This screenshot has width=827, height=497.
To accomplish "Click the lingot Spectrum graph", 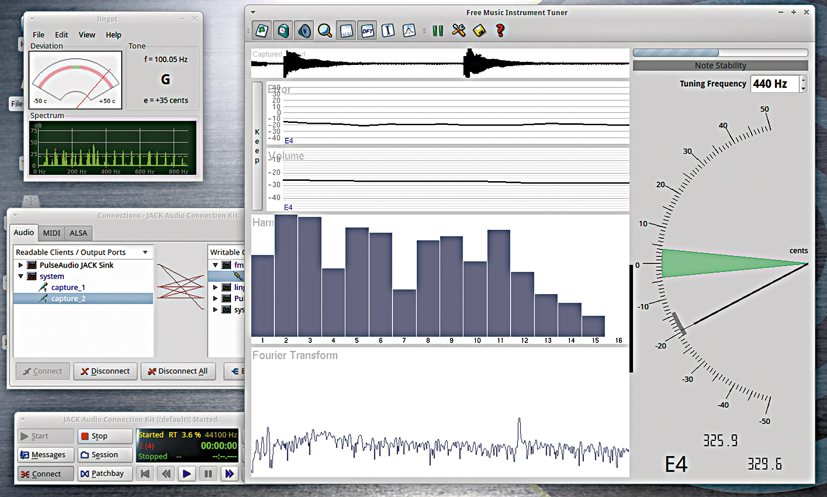I will [113, 148].
